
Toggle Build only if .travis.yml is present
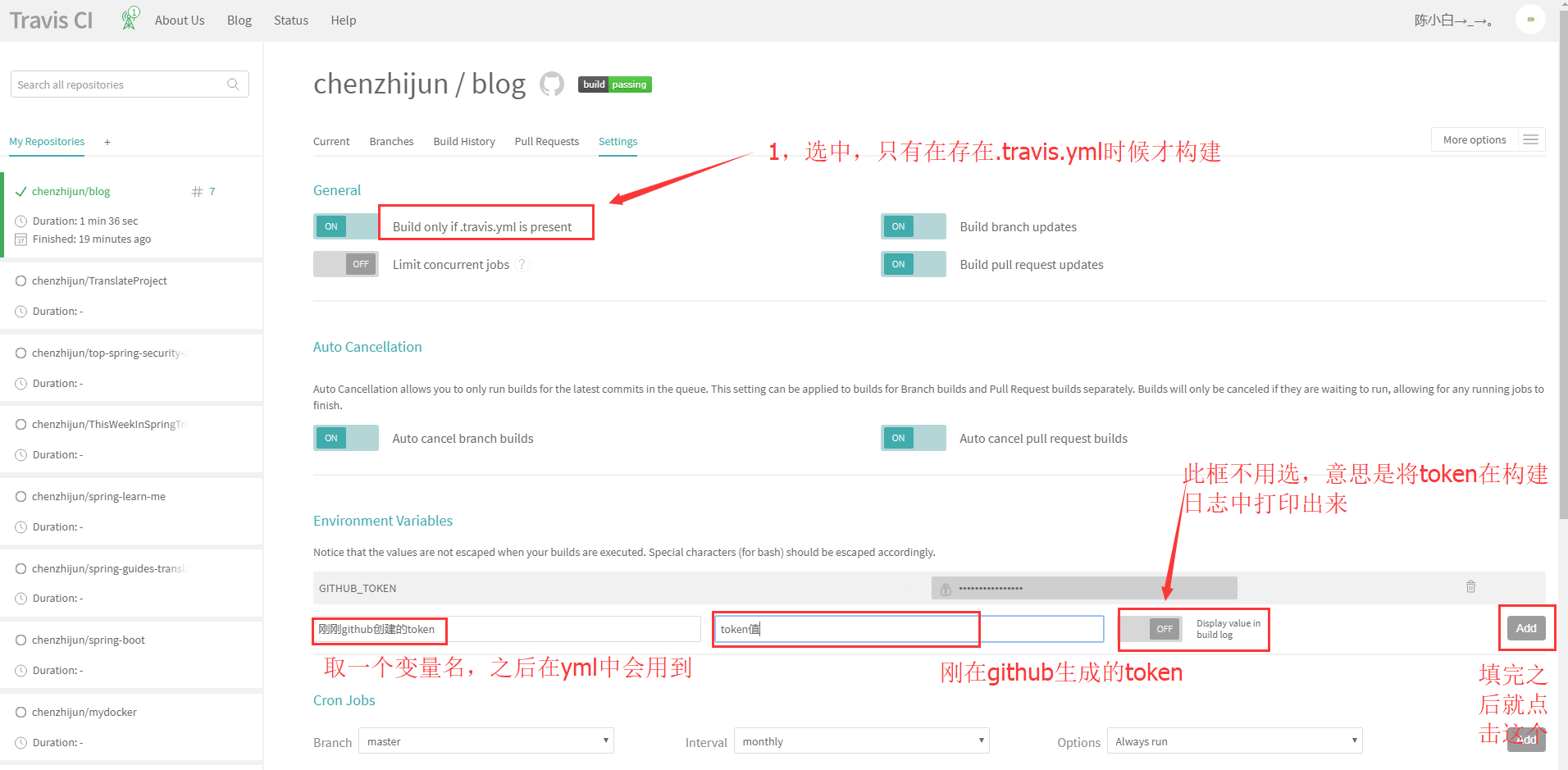345,226
